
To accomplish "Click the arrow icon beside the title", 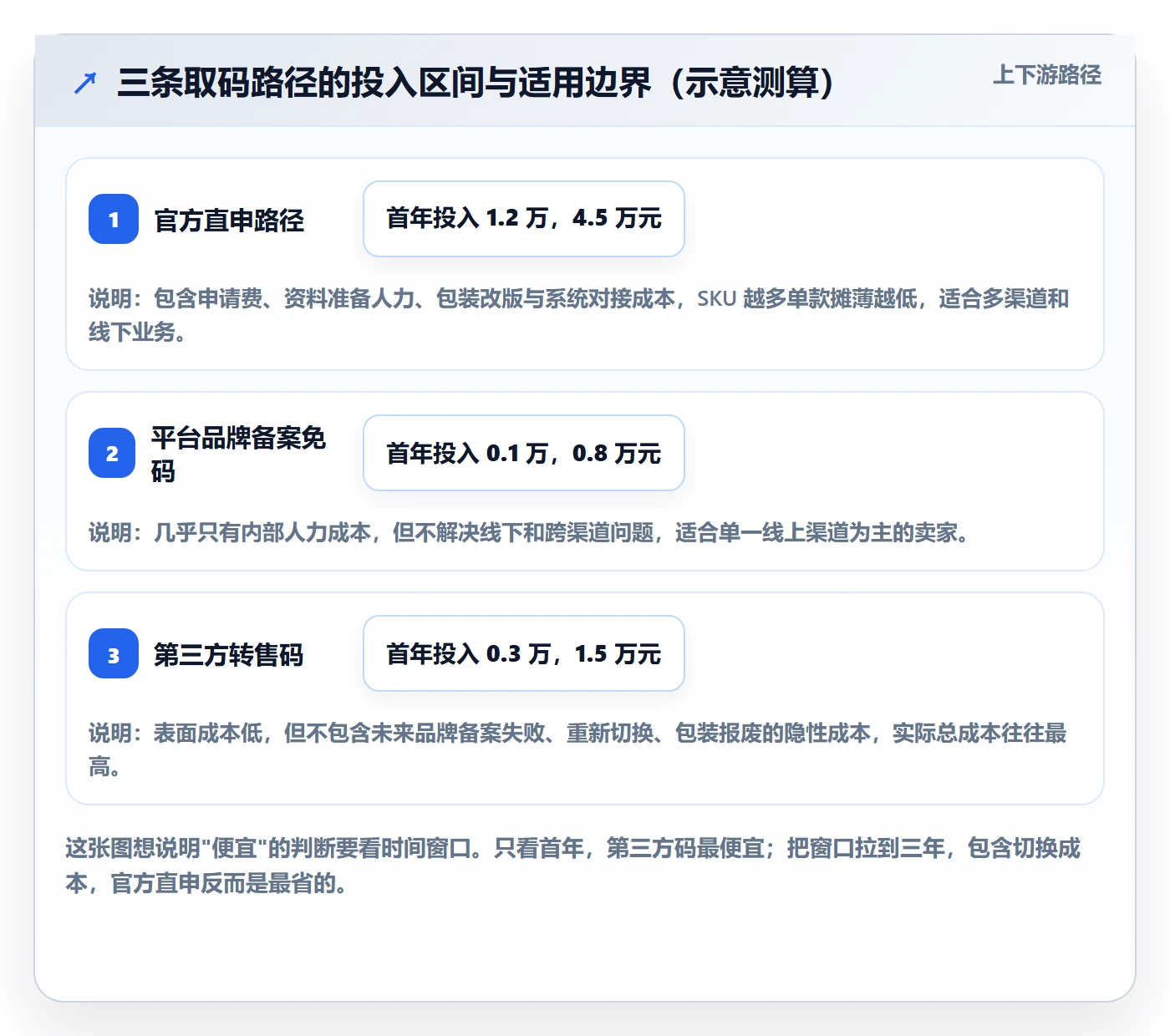I will [x=85, y=83].
